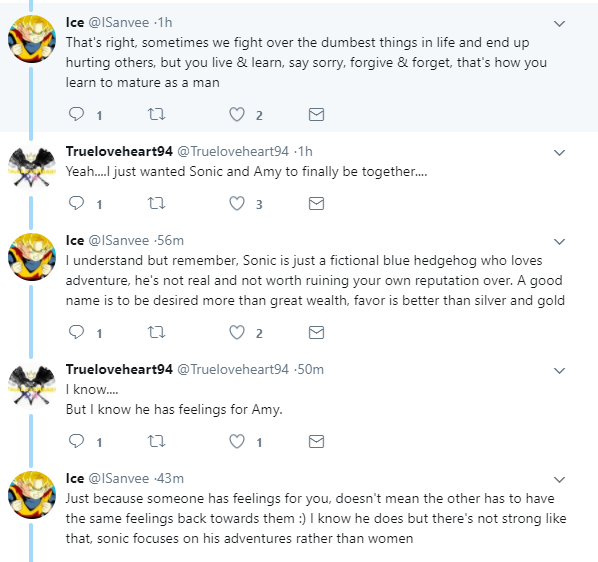
Task: Open Trueloveheart94's avatar on the 1h tweet
Action: coord(32,168)
